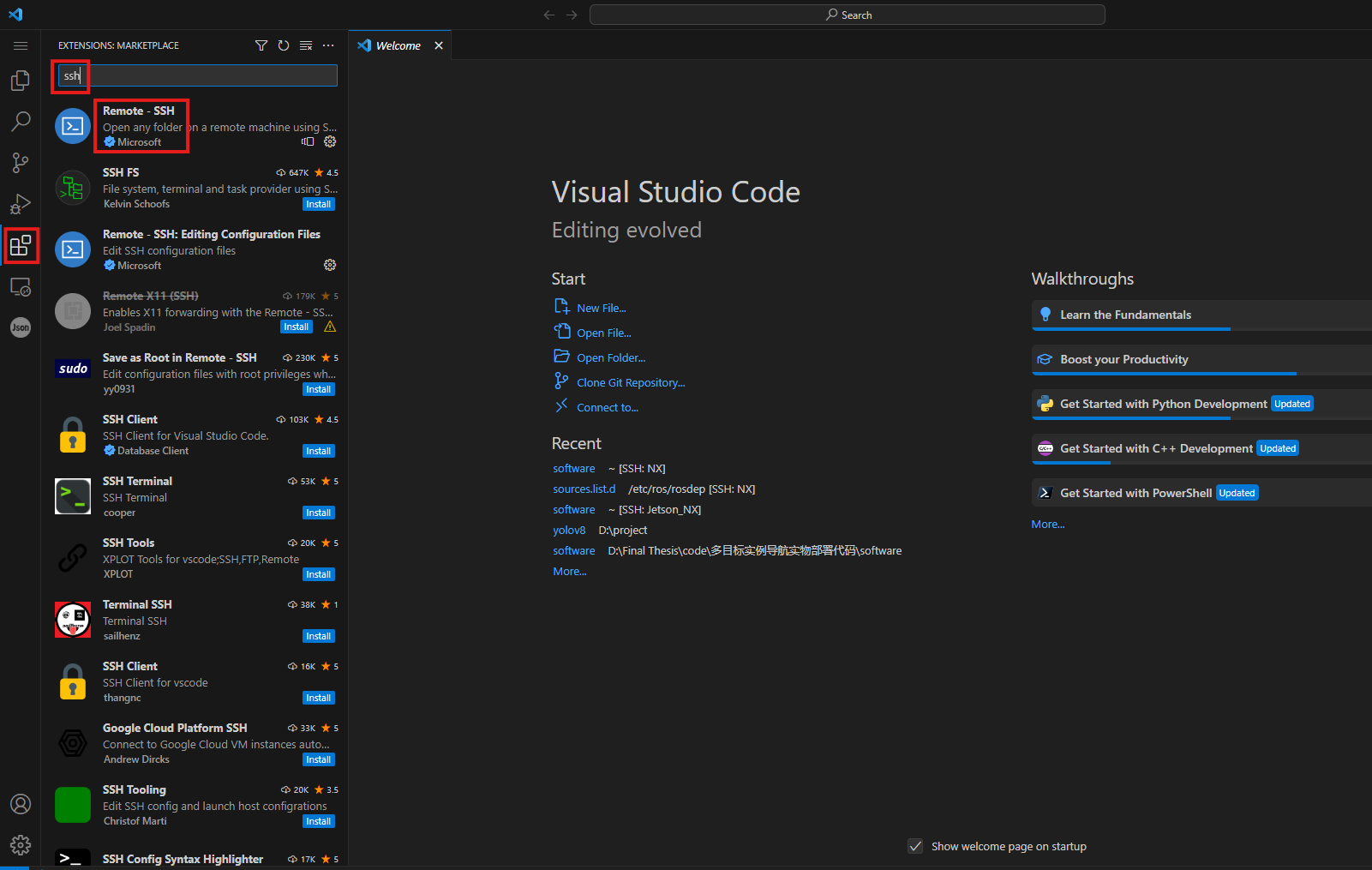The height and width of the screenshot is (870, 1372).
Task: Open Source Control view
Action: 21,163
